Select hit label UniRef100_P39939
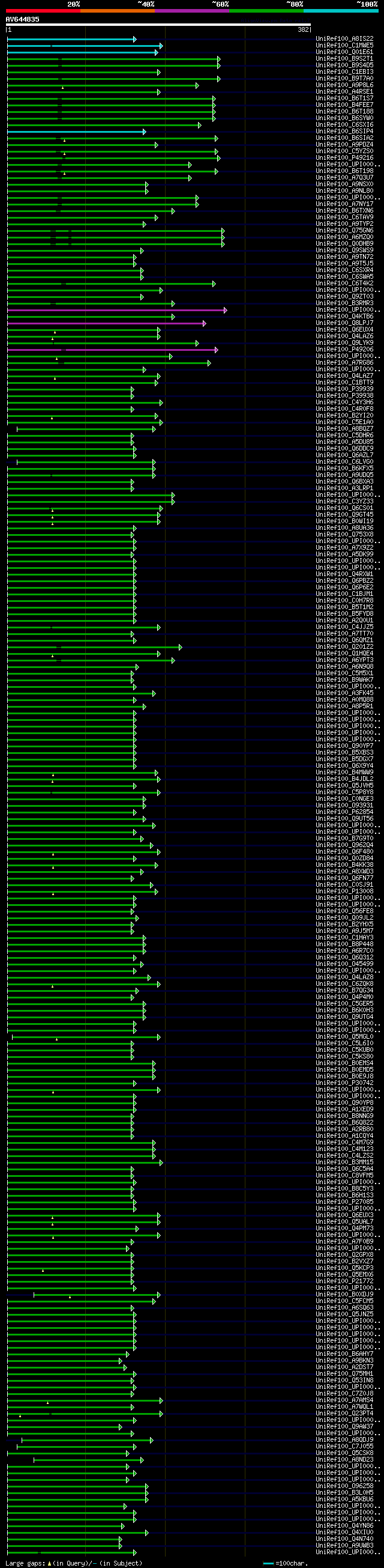 (344, 389)
